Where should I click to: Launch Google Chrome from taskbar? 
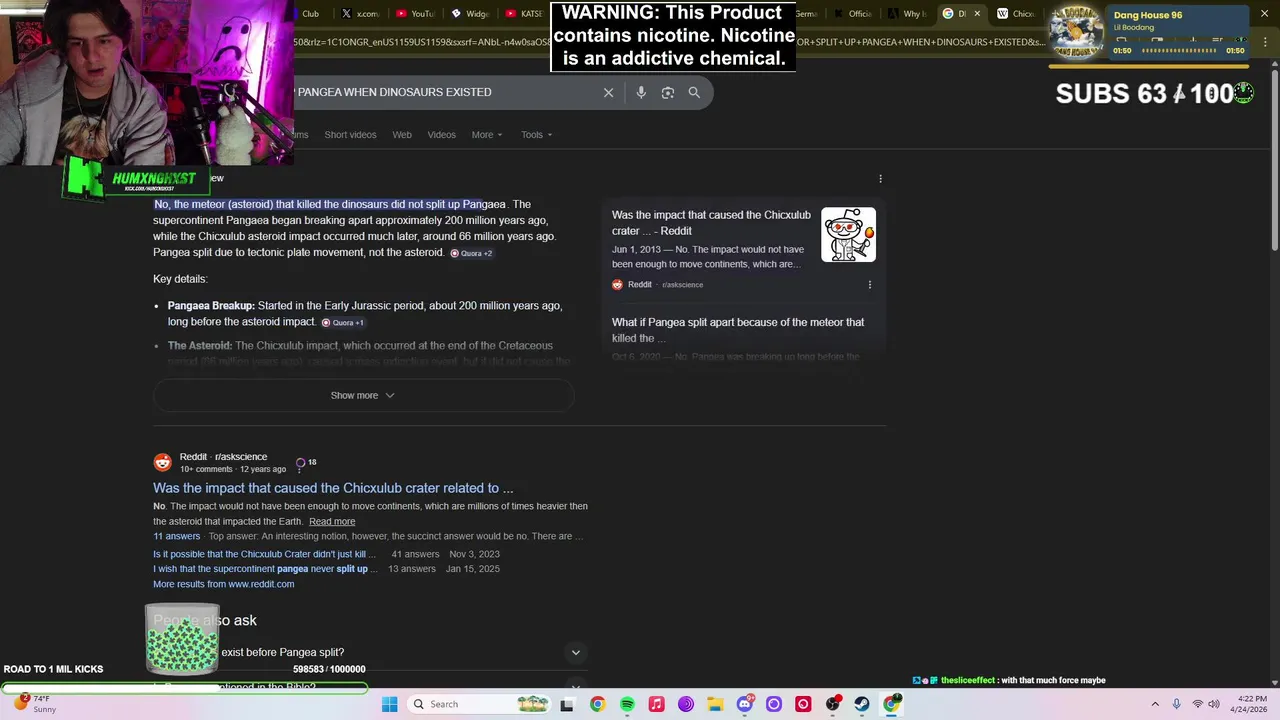point(597,704)
